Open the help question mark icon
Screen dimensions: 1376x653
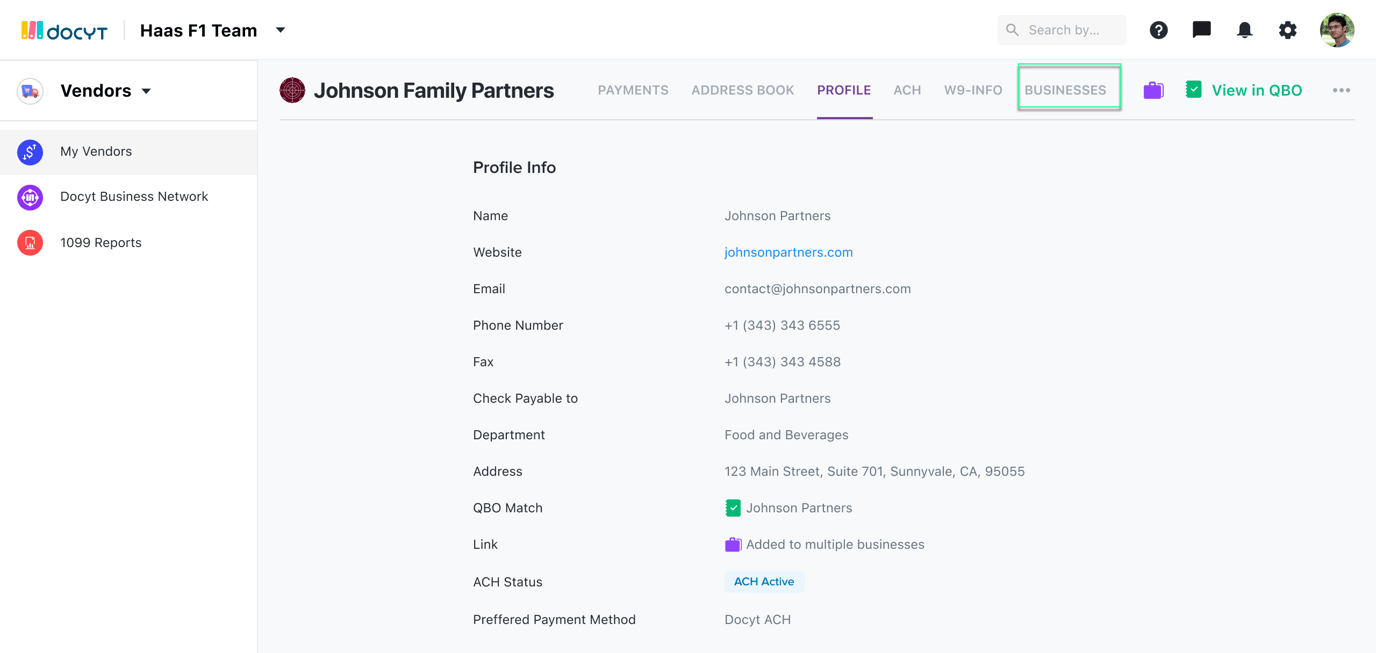point(1158,30)
